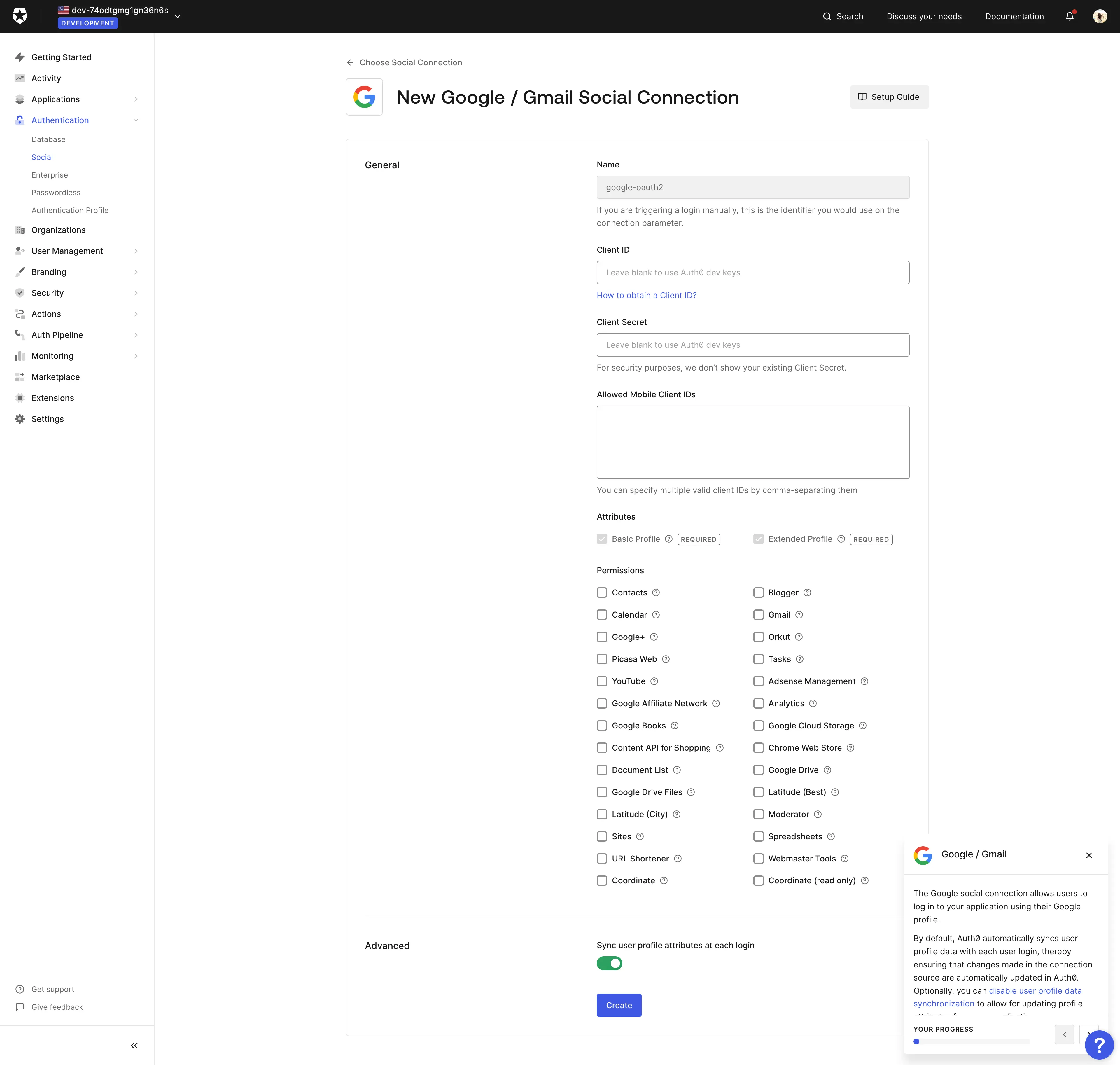1120x1066 pixels.
Task: Click the Create button
Action: coord(619,1005)
